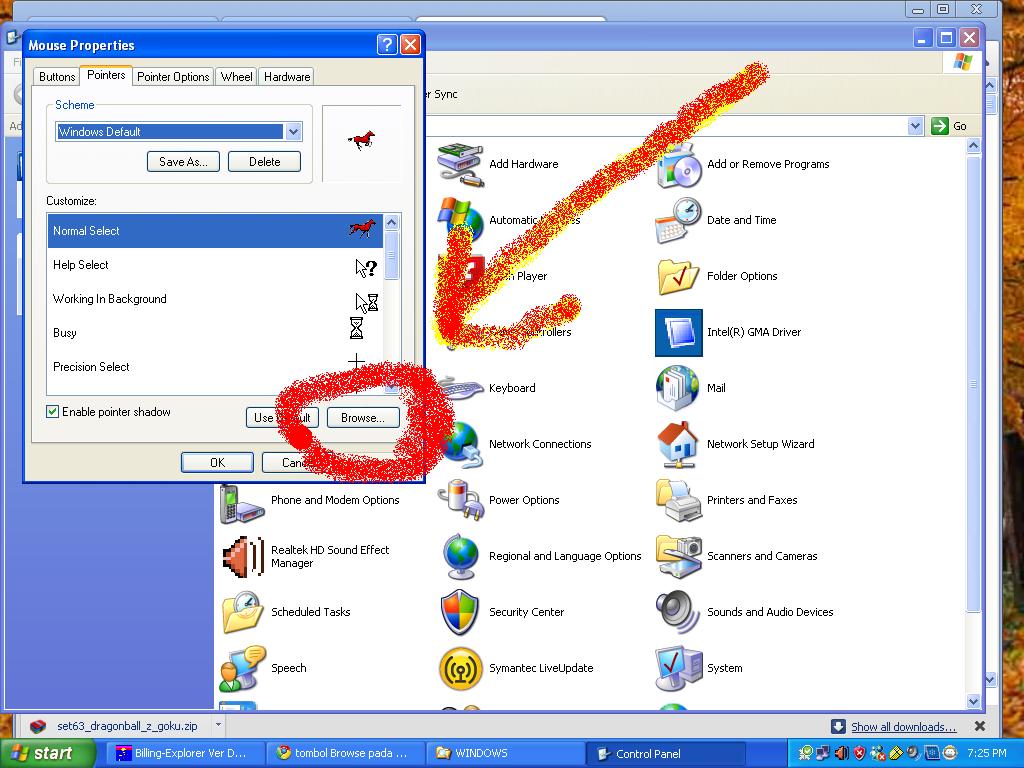
Task: Open the System applet icon
Action: click(x=679, y=669)
